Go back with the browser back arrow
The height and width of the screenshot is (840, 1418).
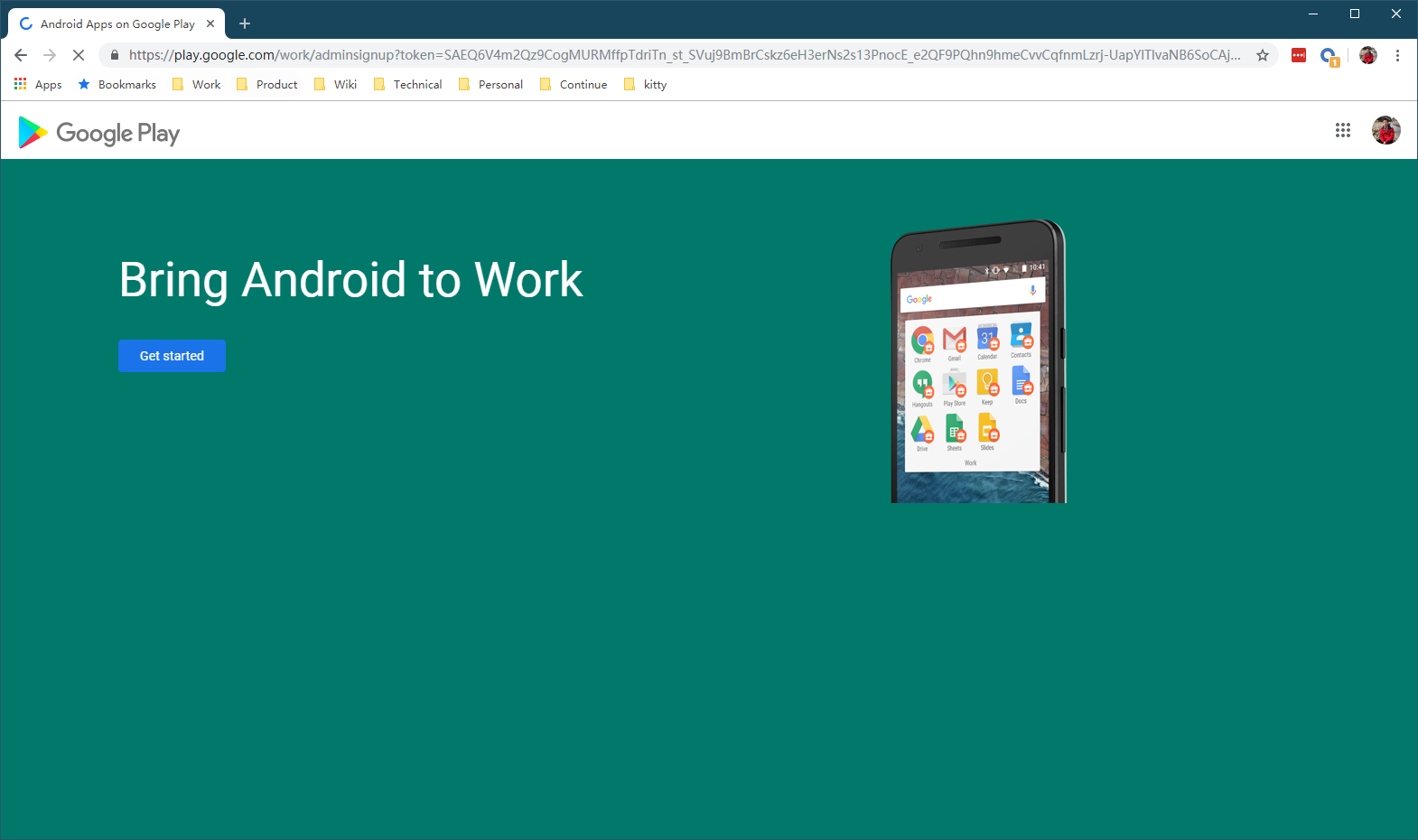pos(21,55)
